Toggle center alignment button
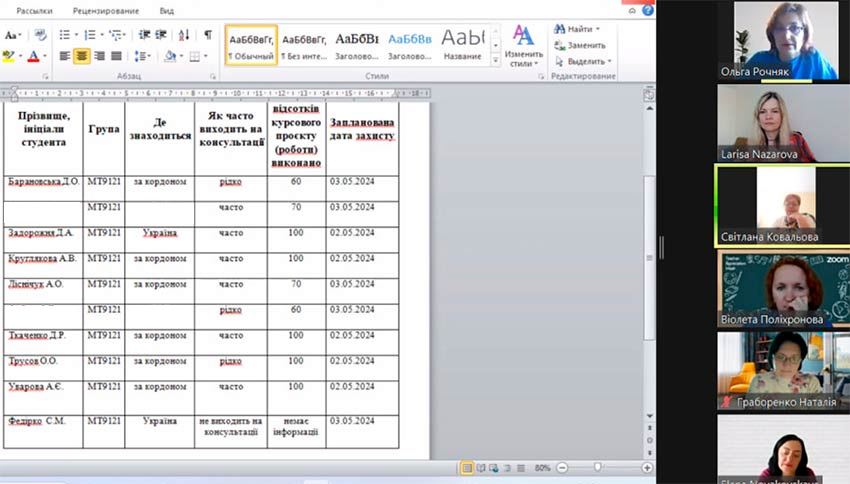This screenshot has height=484, width=850. 82,56
